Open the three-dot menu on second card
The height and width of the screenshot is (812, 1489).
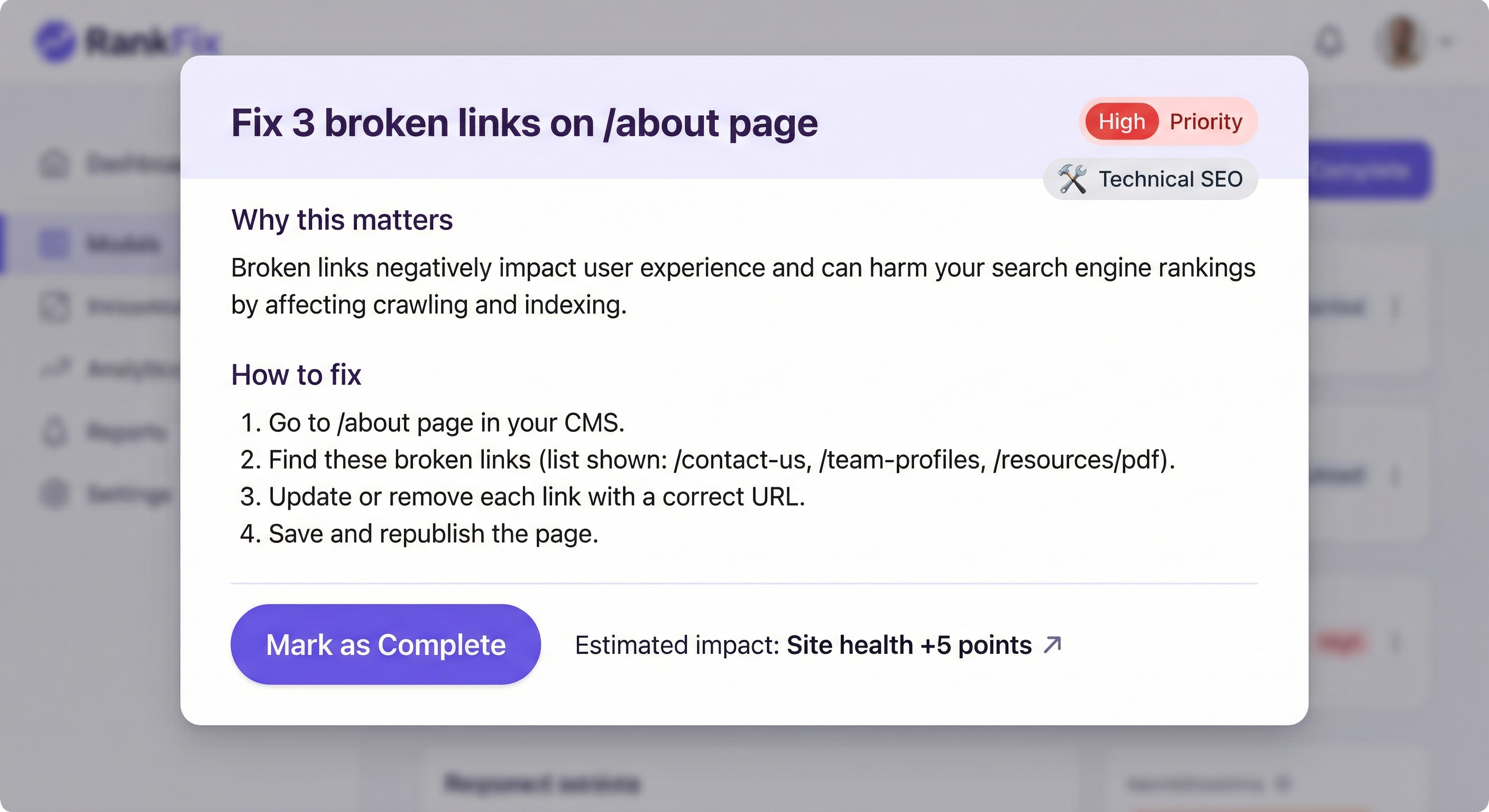[x=1395, y=475]
